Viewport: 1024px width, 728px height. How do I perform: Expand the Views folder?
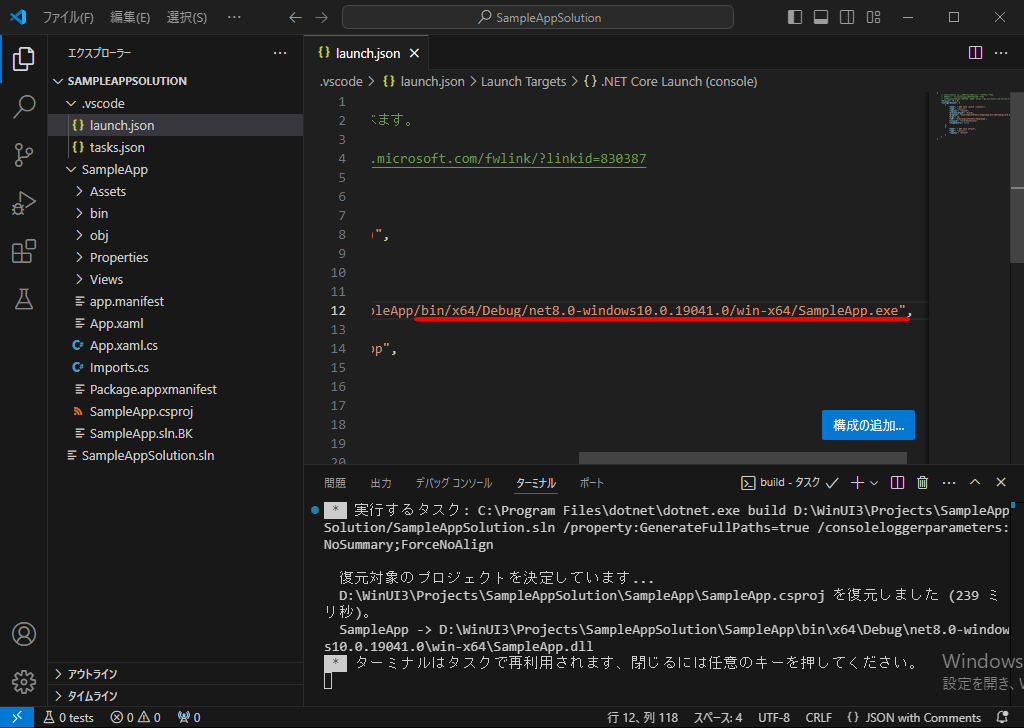pos(175,279)
